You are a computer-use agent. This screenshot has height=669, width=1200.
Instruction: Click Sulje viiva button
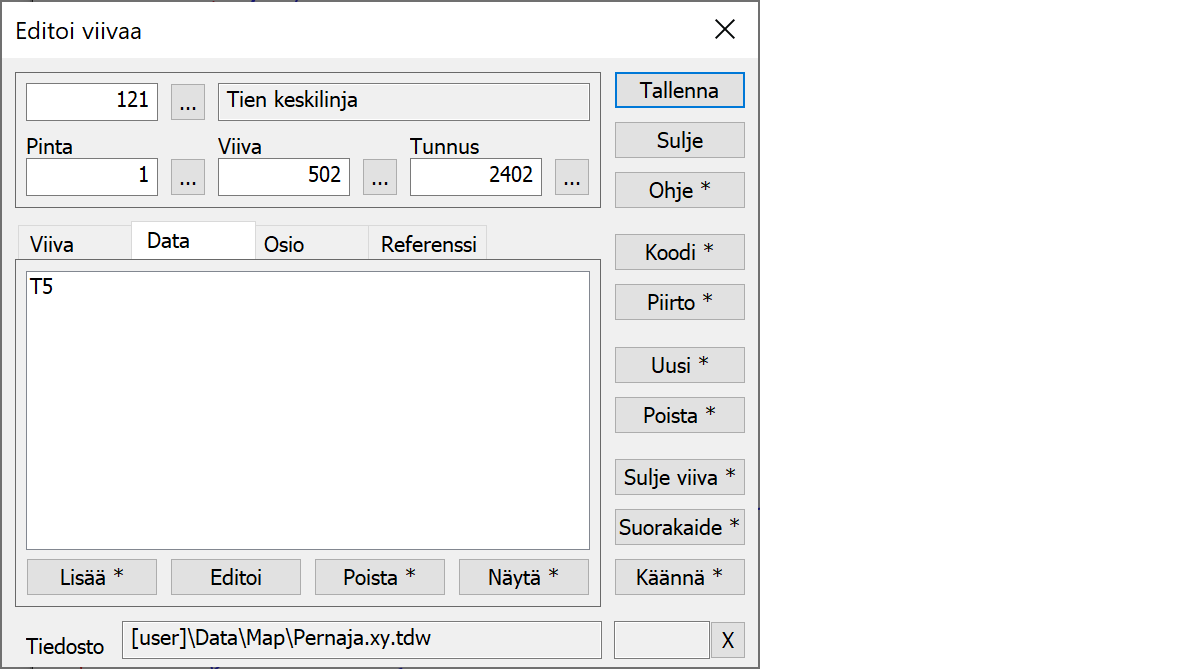(679, 477)
